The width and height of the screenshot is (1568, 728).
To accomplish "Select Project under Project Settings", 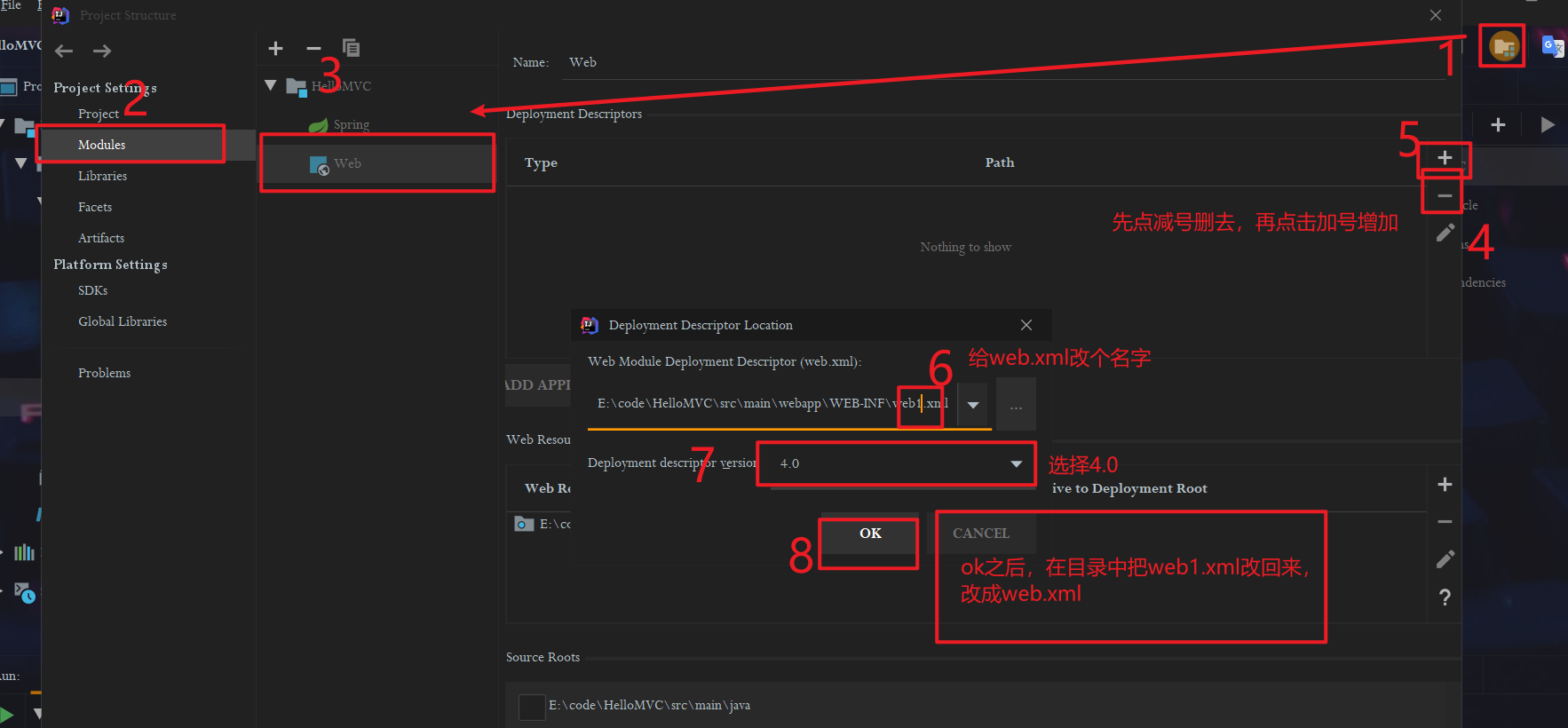I will [x=99, y=114].
